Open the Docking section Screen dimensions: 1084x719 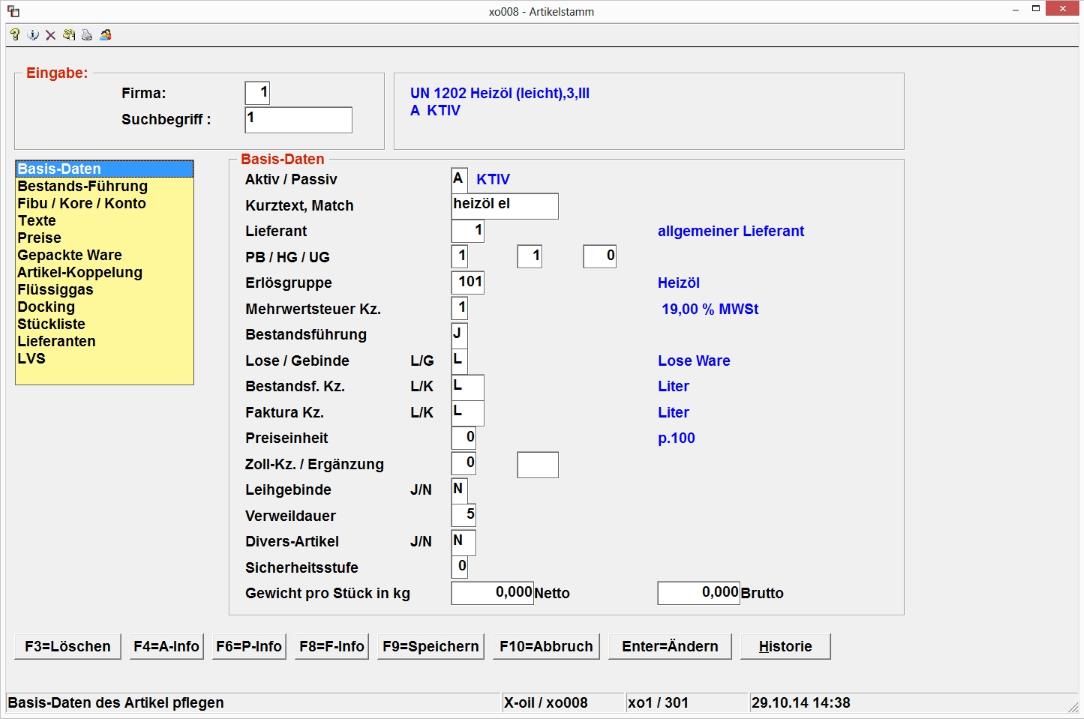104,307
